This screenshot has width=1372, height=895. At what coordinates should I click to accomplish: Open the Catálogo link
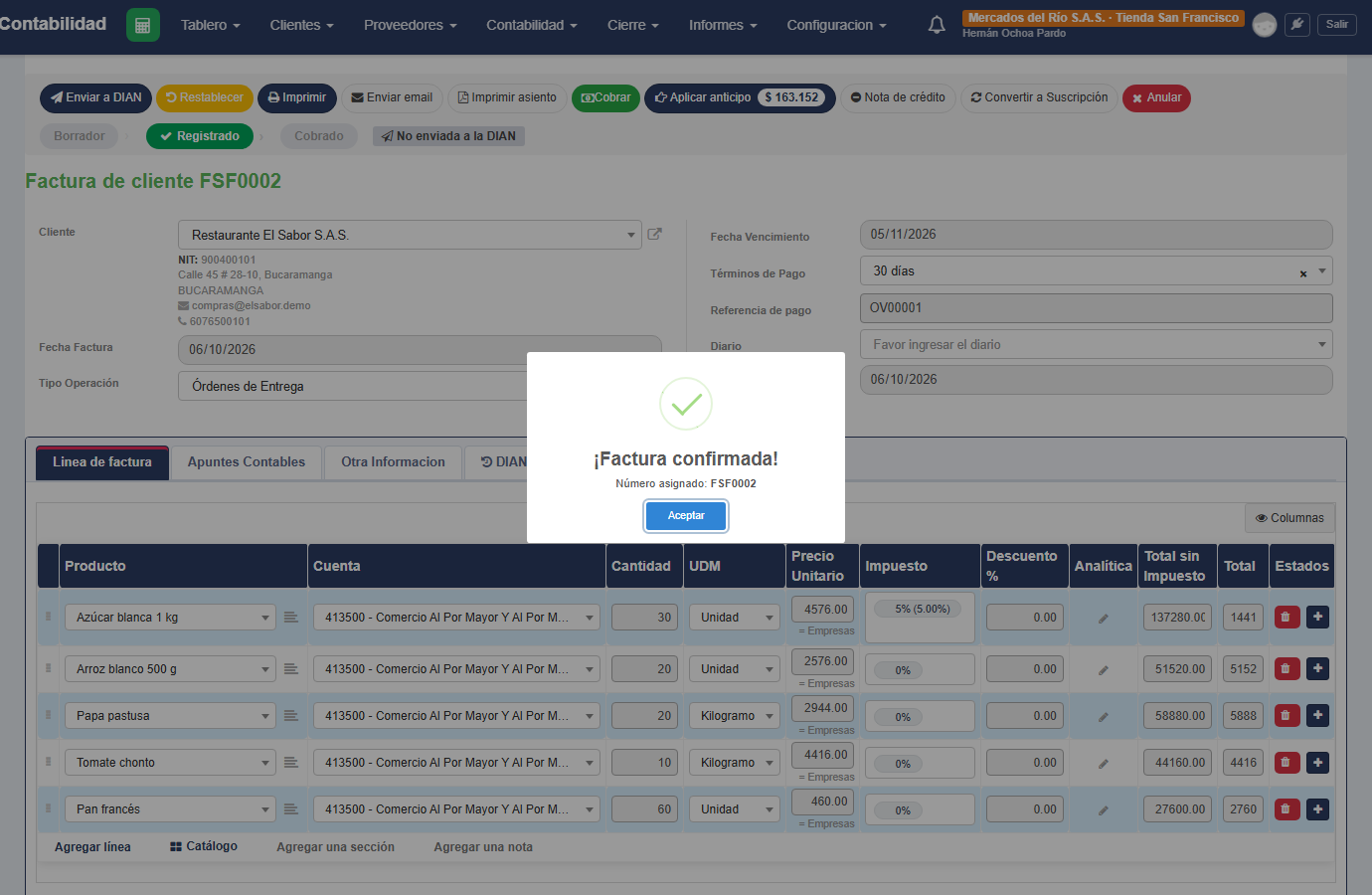(x=204, y=846)
